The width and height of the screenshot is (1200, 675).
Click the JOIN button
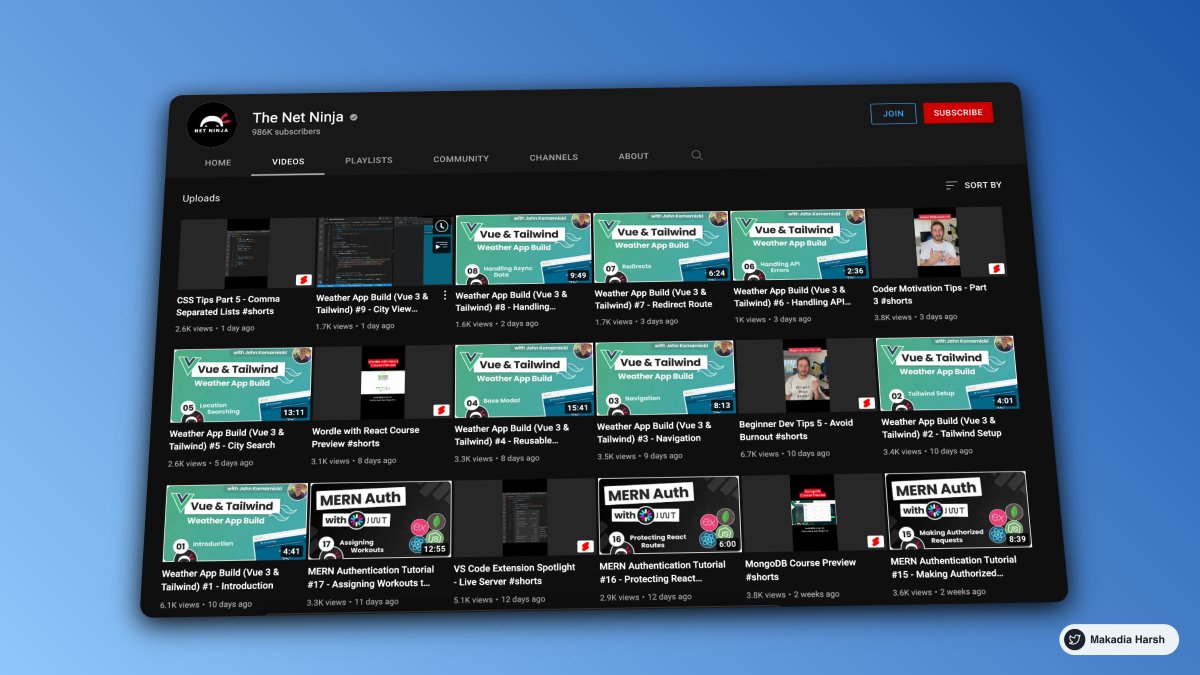click(x=893, y=113)
